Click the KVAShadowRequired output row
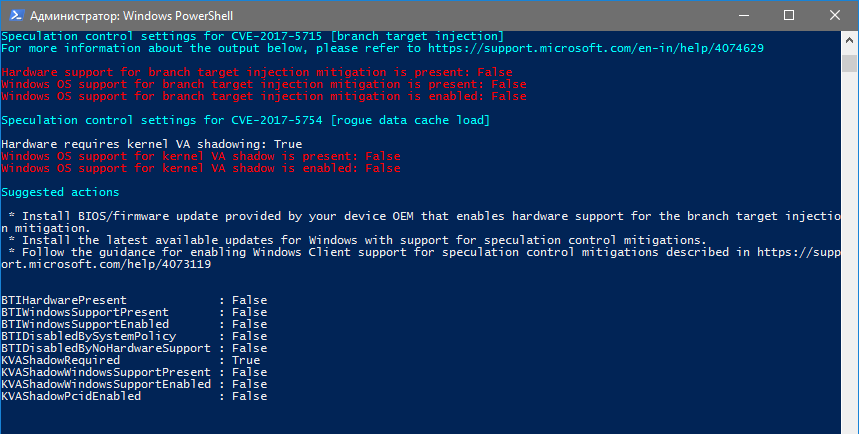The height and width of the screenshot is (434, 859). 130,360
